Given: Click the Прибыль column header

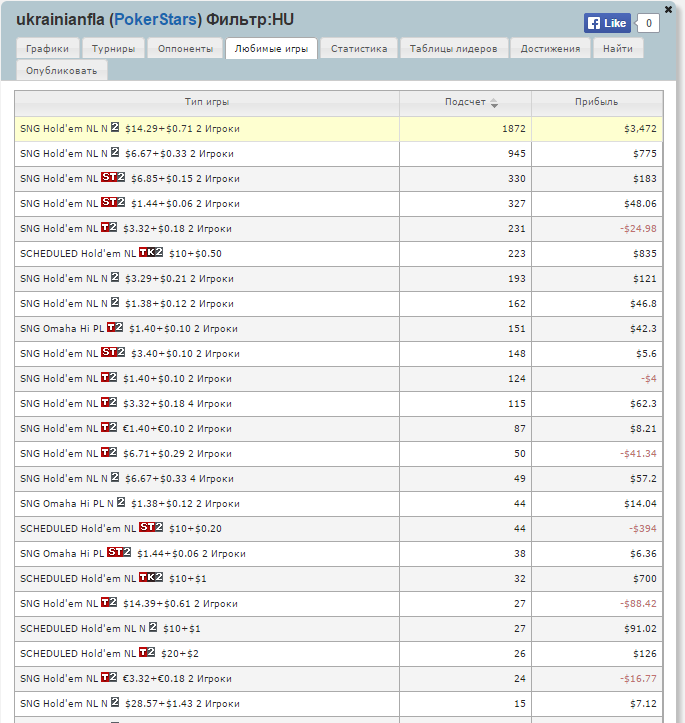Looking at the screenshot, I should 596,102.
